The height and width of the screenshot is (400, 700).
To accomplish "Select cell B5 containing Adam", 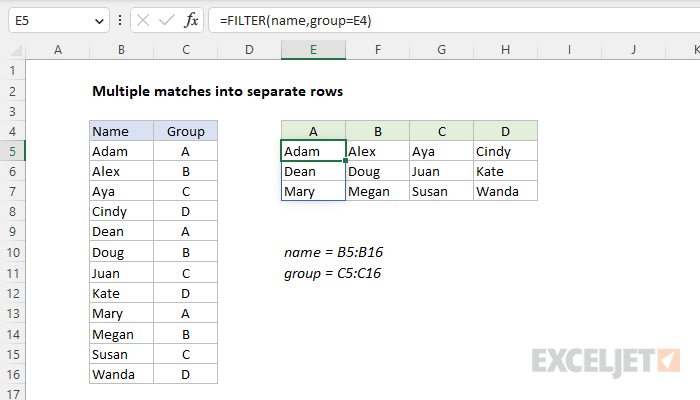I will click(x=121, y=152).
